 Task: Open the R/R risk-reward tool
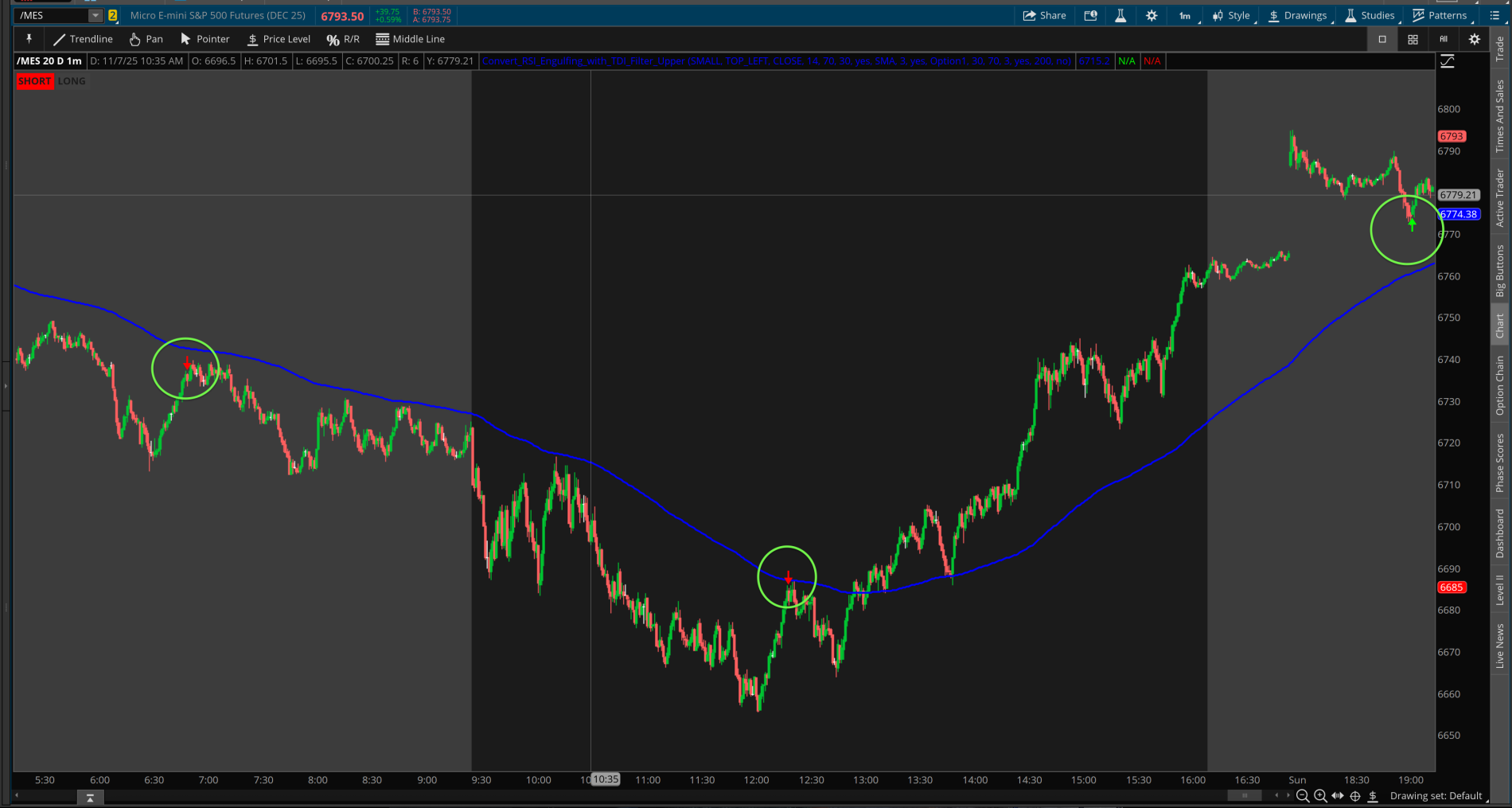pos(342,38)
